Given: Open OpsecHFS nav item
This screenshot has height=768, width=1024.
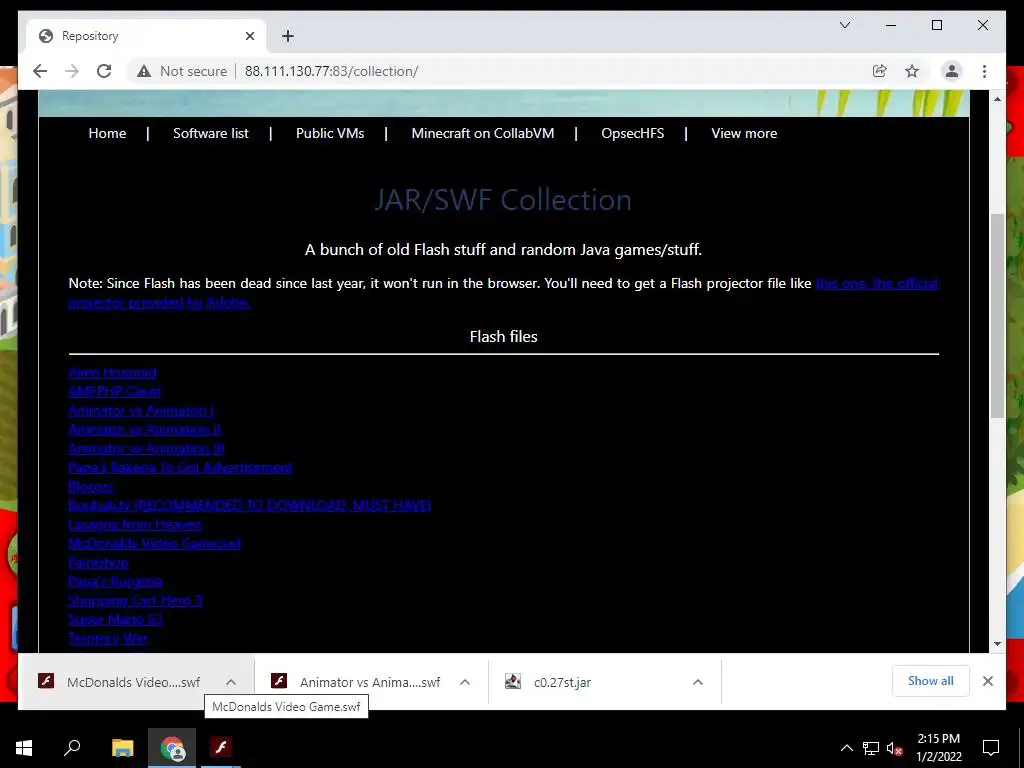Looking at the screenshot, I should [x=632, y=133].
